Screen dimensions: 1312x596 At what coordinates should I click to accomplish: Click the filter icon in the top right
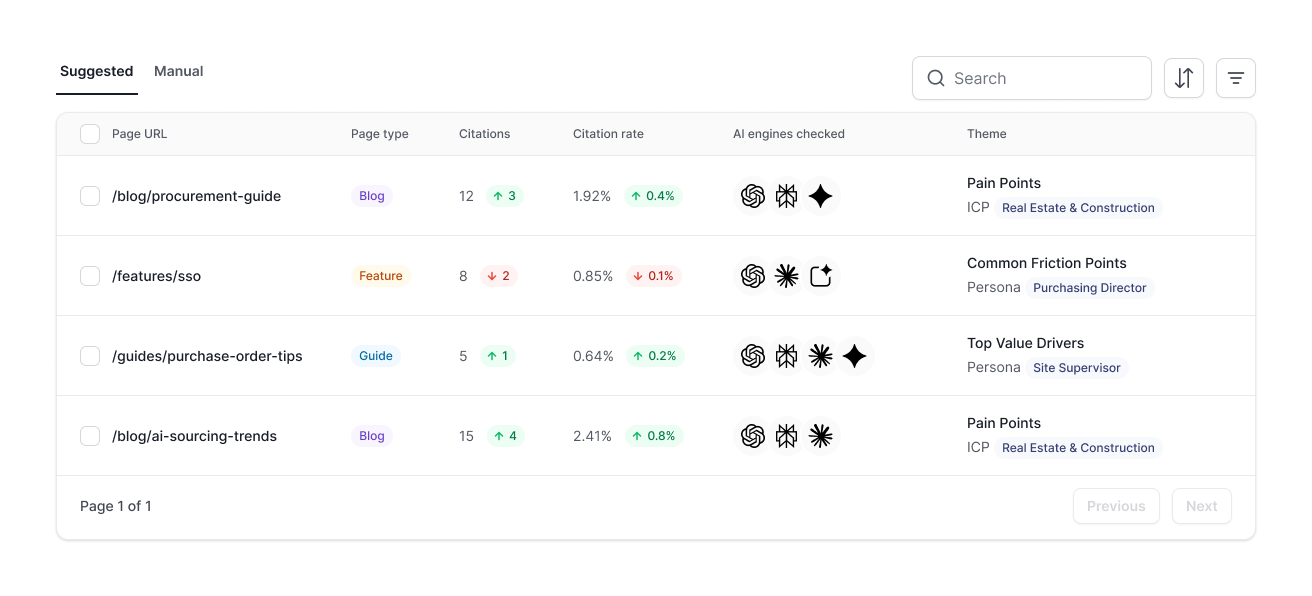click(x=1236, y=78)
